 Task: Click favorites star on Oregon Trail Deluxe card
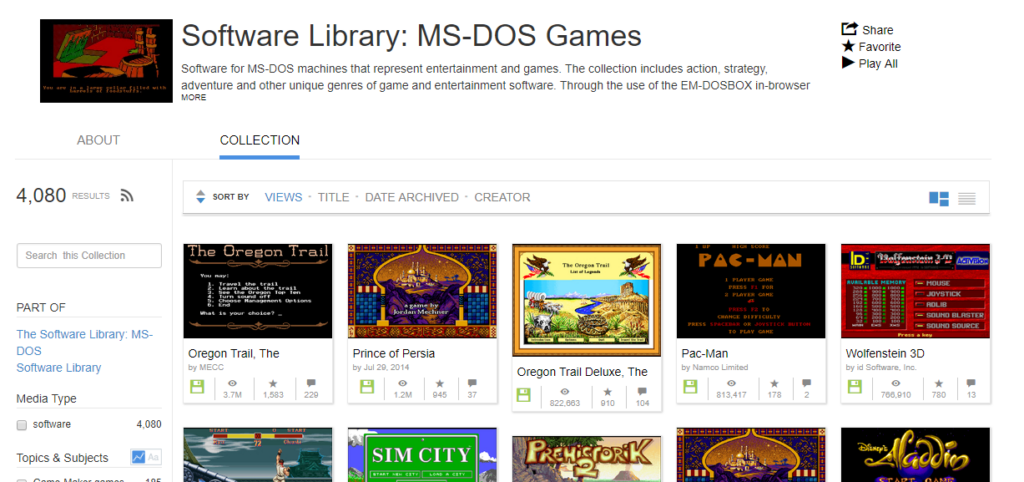[607, 392]
